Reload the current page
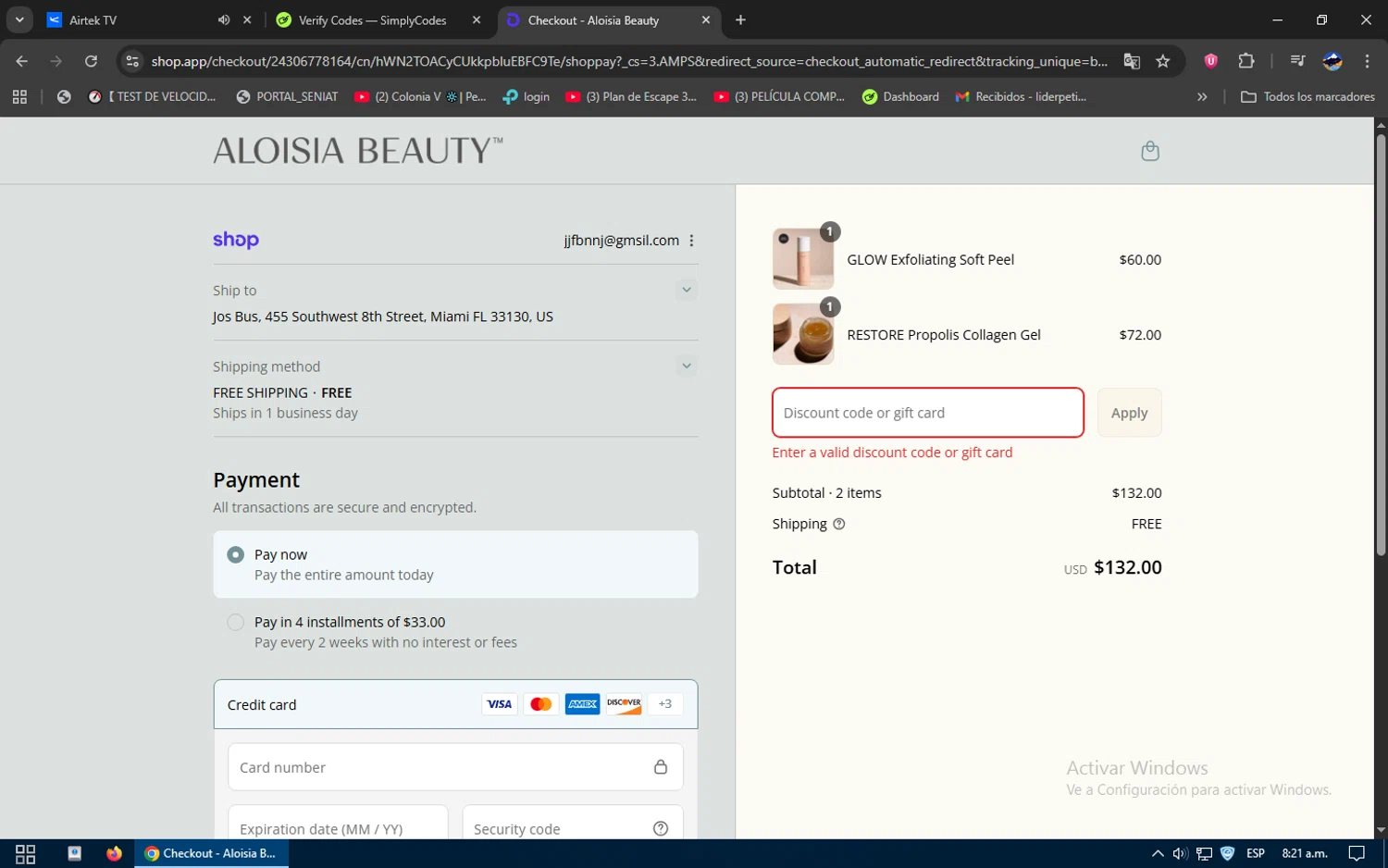 [x=91, y=61]
